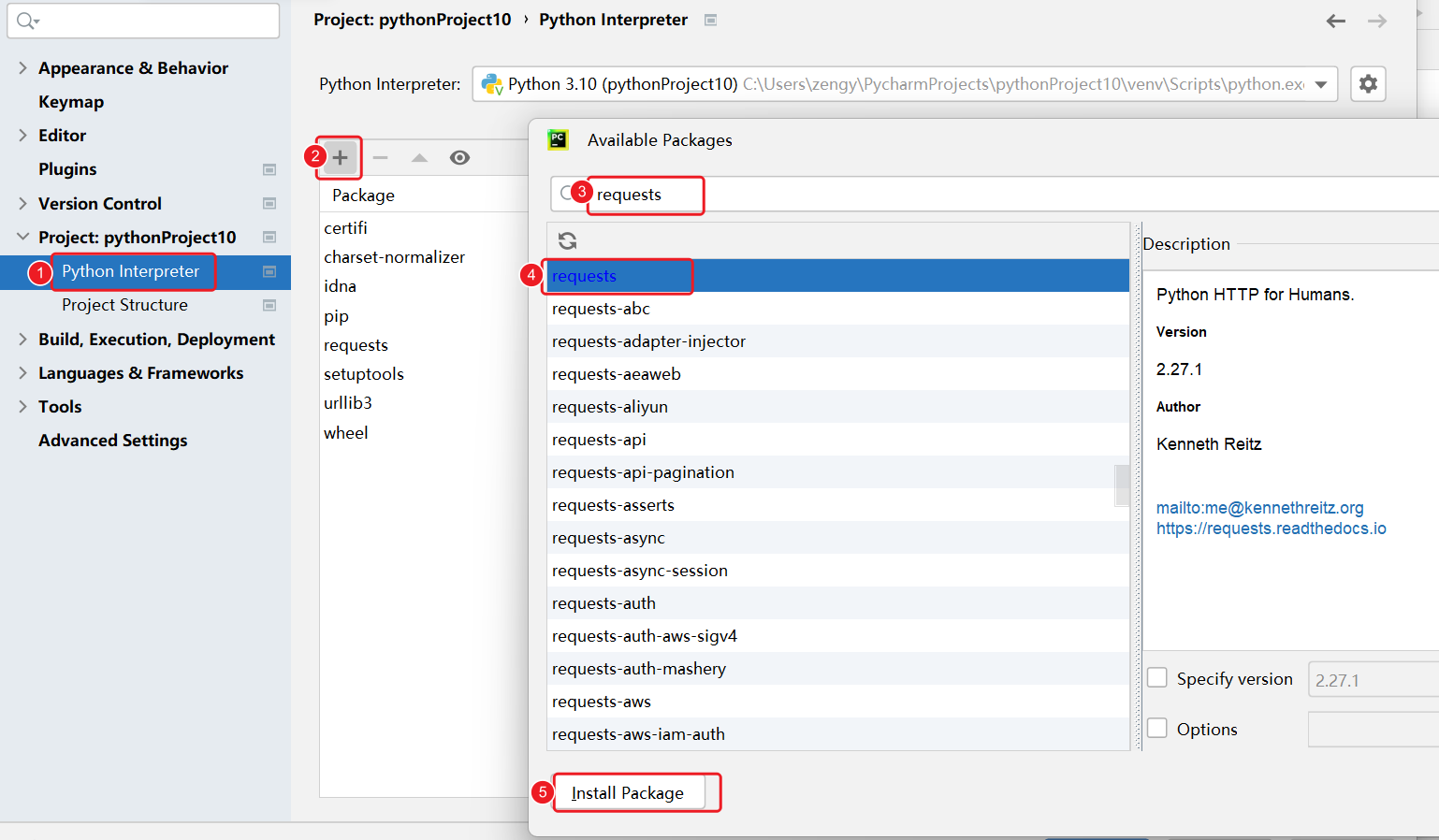Screen dimensions: 1439x840
Task: Open the Plugins settings page
Action: 67,169
